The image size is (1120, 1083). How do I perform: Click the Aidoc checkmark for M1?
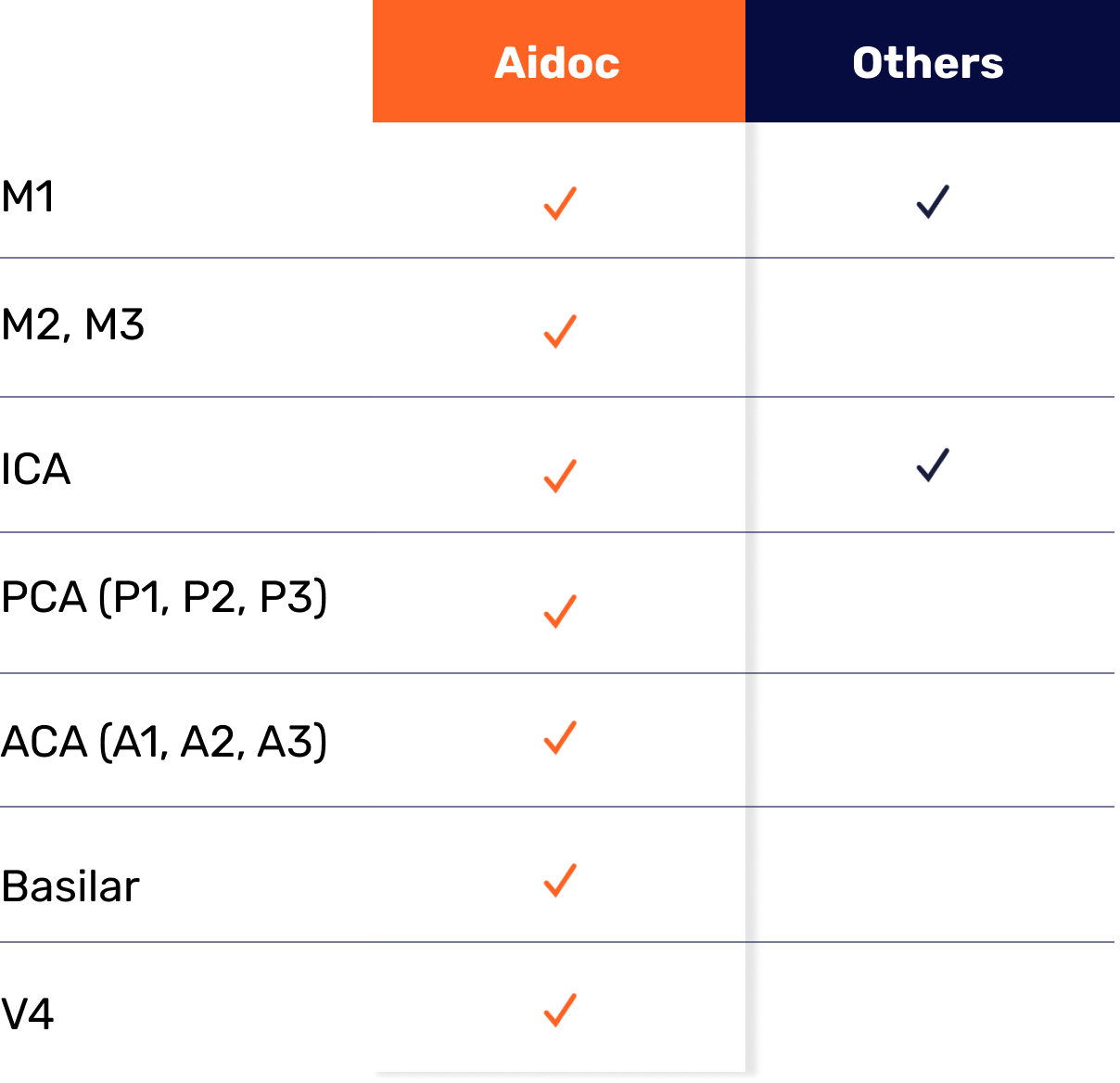tap(560, 203)
